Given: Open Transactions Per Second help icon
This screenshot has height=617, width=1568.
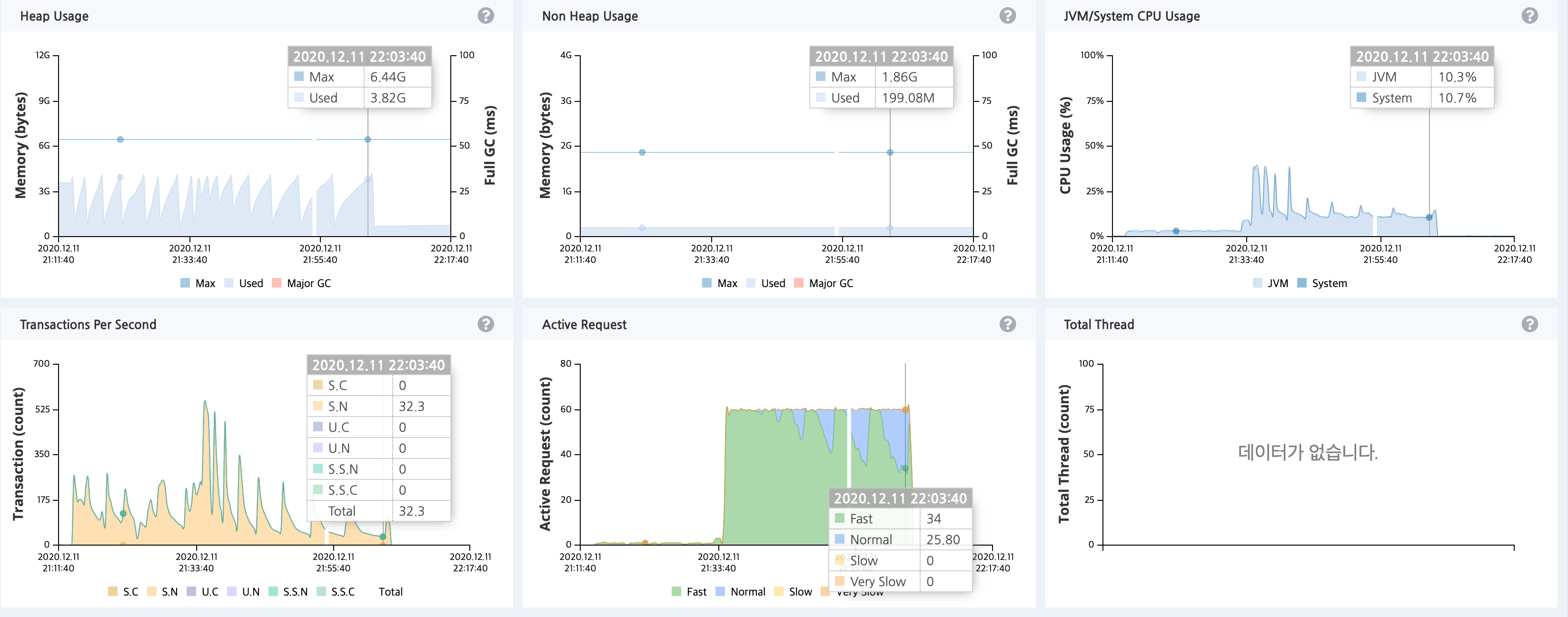Looking at the screenshot, I should point(485,324).
